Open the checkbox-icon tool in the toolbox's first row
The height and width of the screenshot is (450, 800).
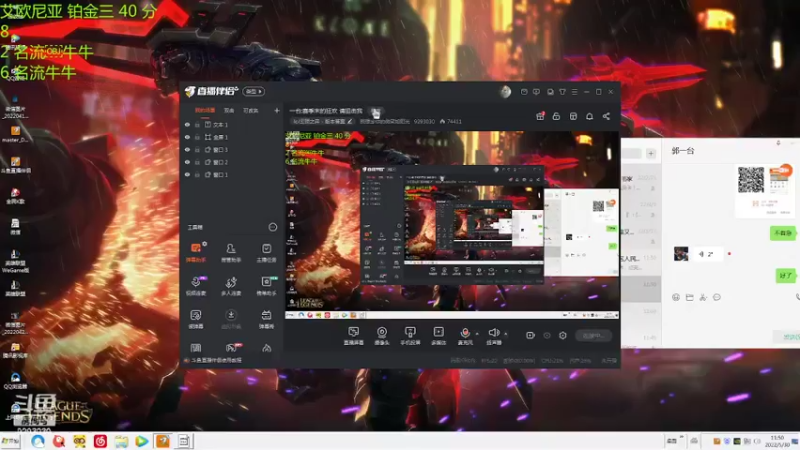[x=266, y=253]
